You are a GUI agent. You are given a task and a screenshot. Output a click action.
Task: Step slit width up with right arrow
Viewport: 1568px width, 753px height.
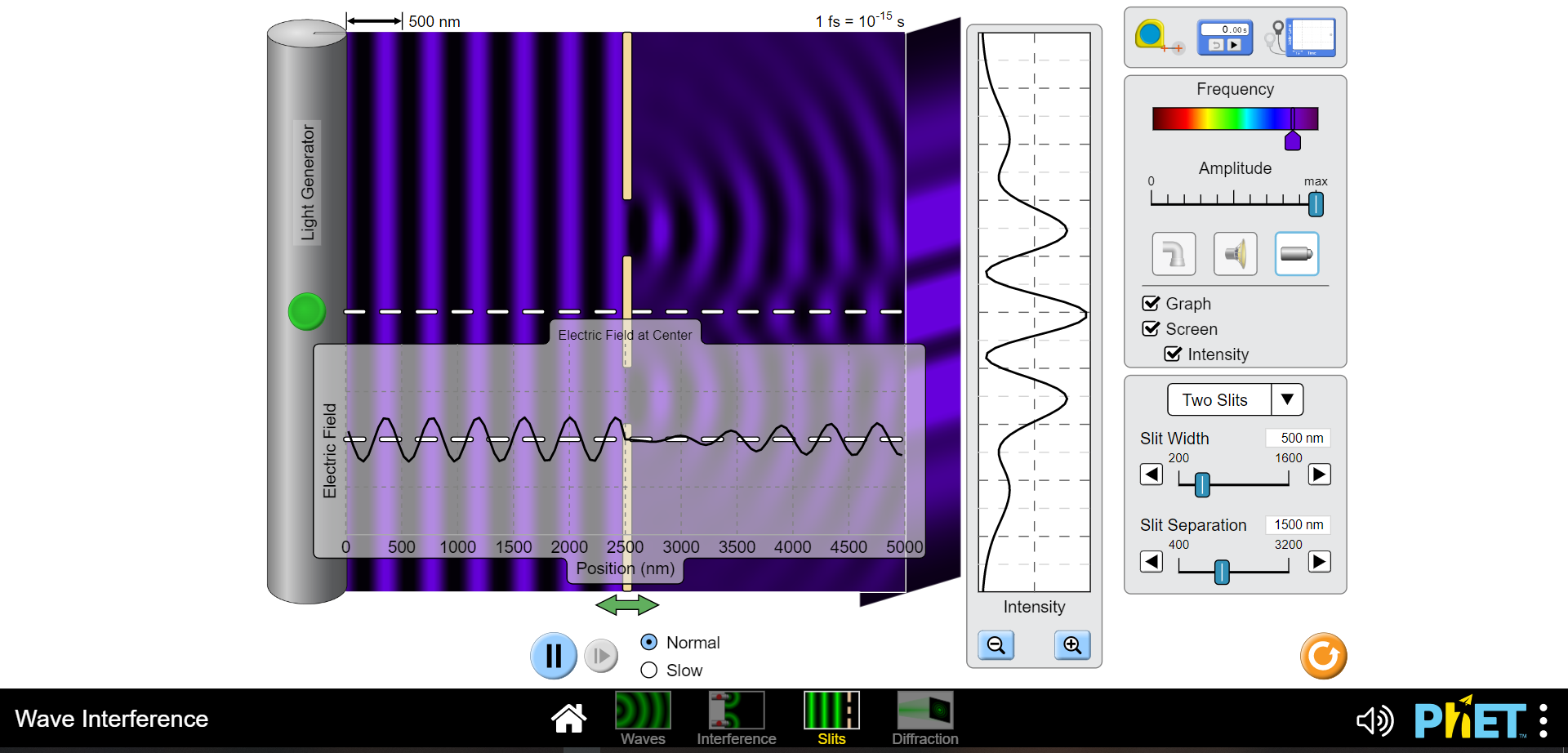point(1318,474)
